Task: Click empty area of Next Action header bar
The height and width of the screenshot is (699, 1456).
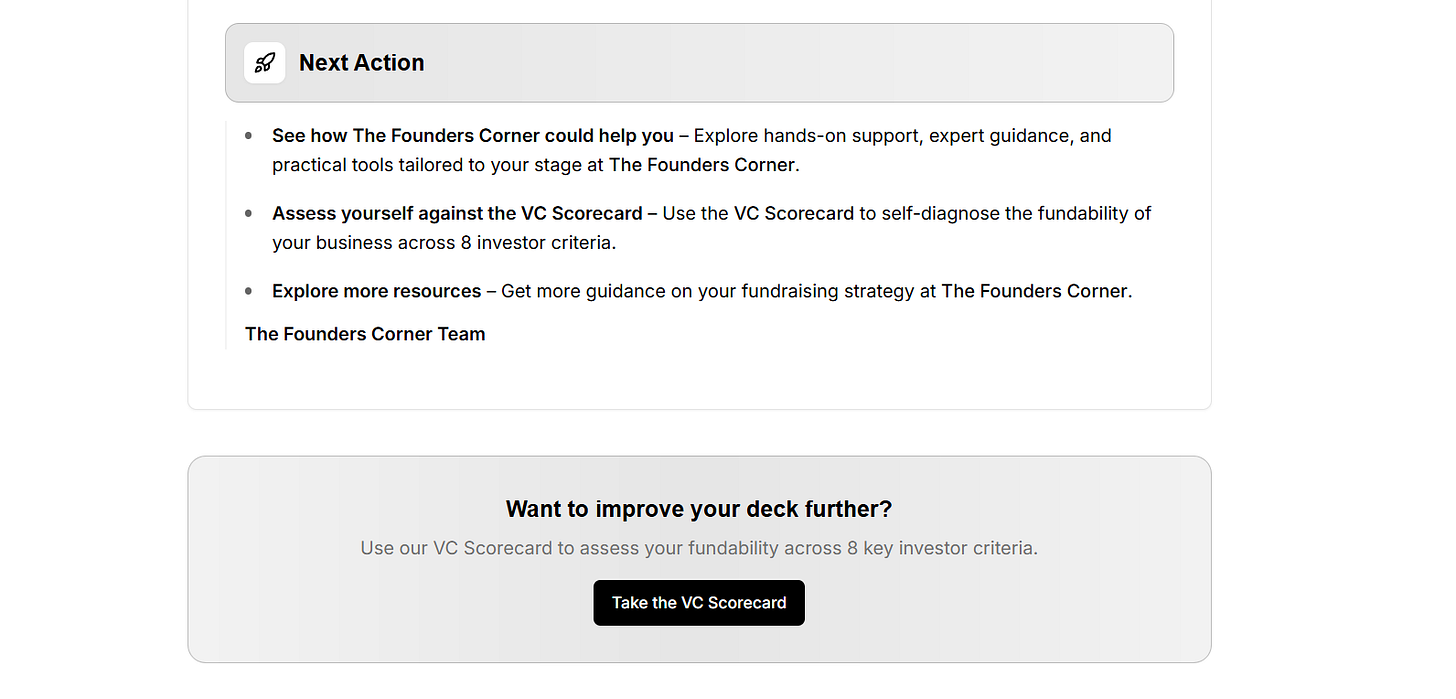Action: 800,63
